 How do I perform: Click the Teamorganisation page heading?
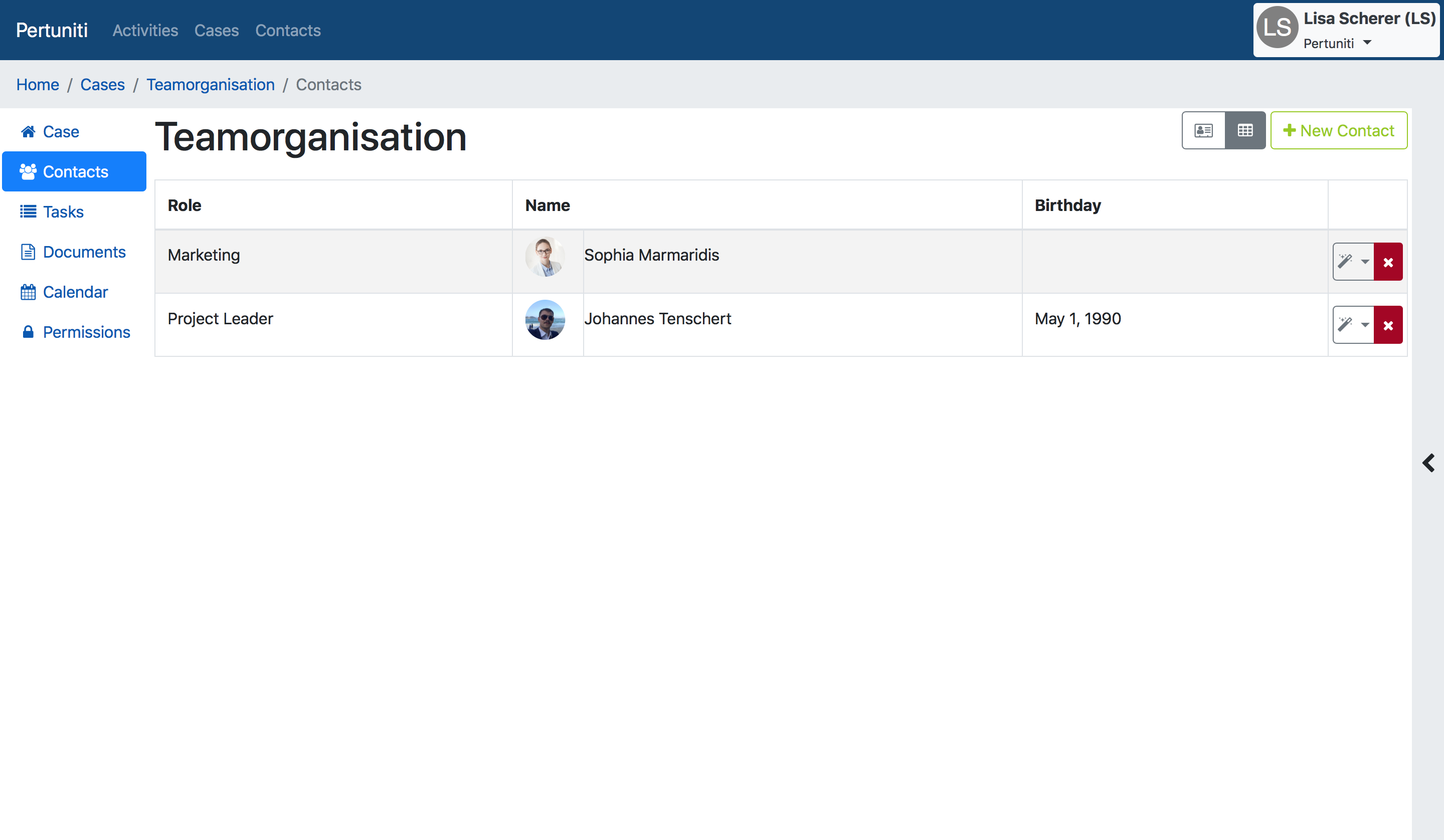(311, 137)
